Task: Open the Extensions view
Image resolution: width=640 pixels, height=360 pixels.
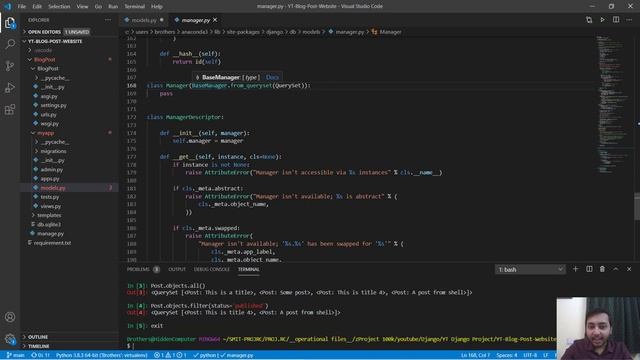Action: pyautogui.click(x=10, y=109)
